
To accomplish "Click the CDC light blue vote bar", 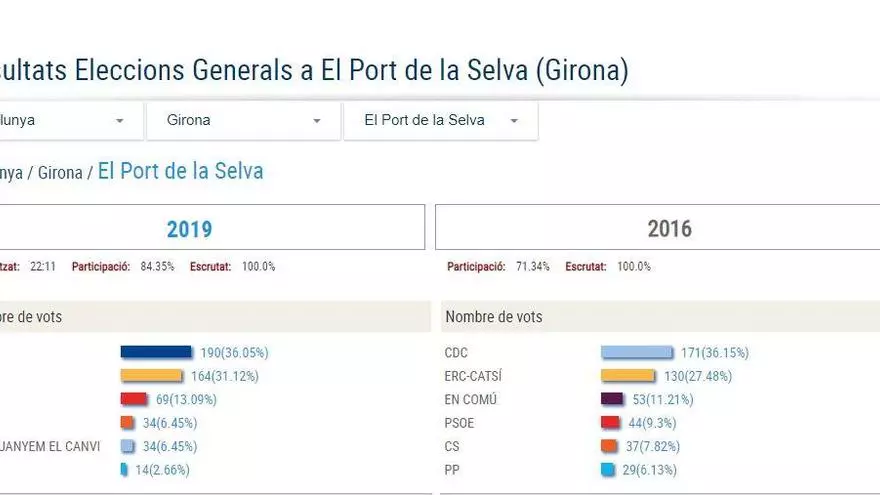I will point(637,353).
